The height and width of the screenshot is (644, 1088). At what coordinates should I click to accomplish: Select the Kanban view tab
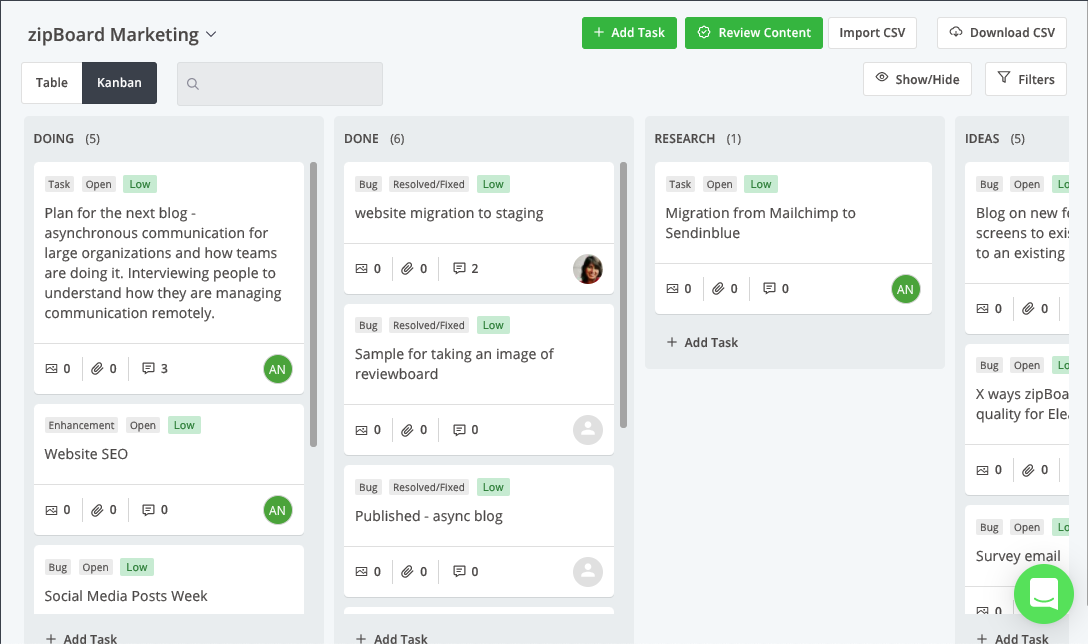pos(119,83)
